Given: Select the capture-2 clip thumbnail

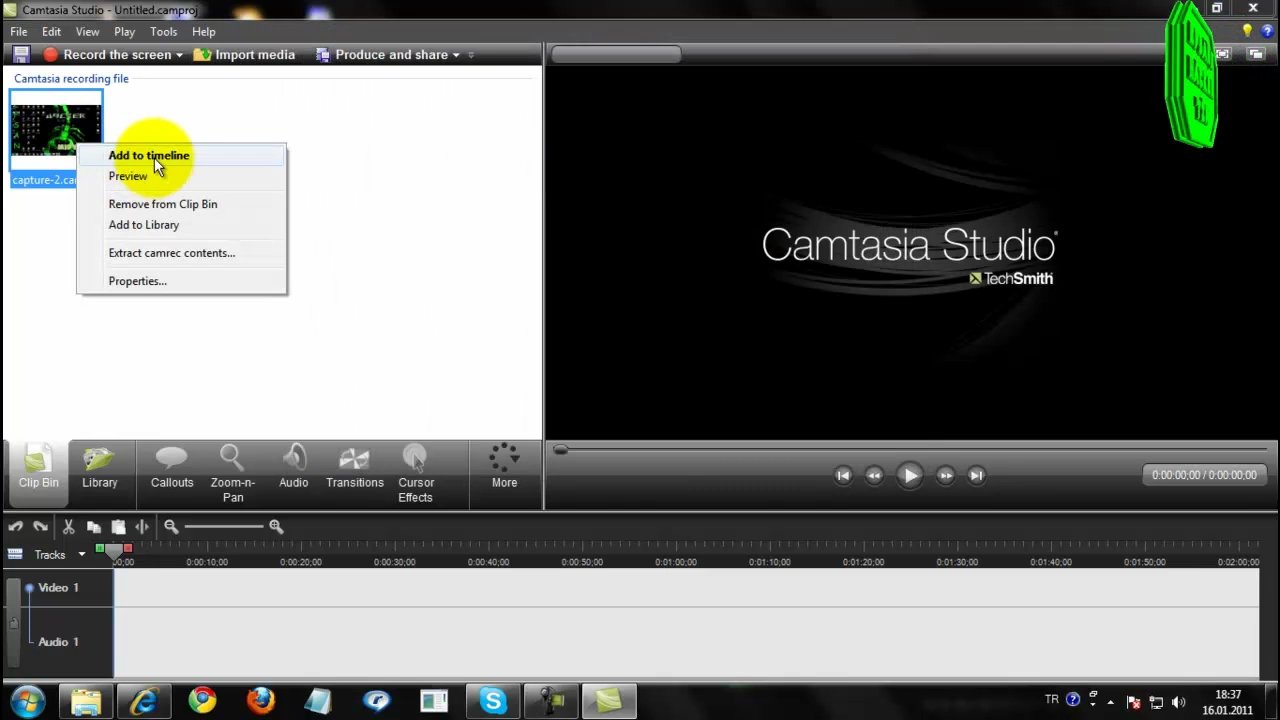Looking at the screenshot, I should (56, 130).
